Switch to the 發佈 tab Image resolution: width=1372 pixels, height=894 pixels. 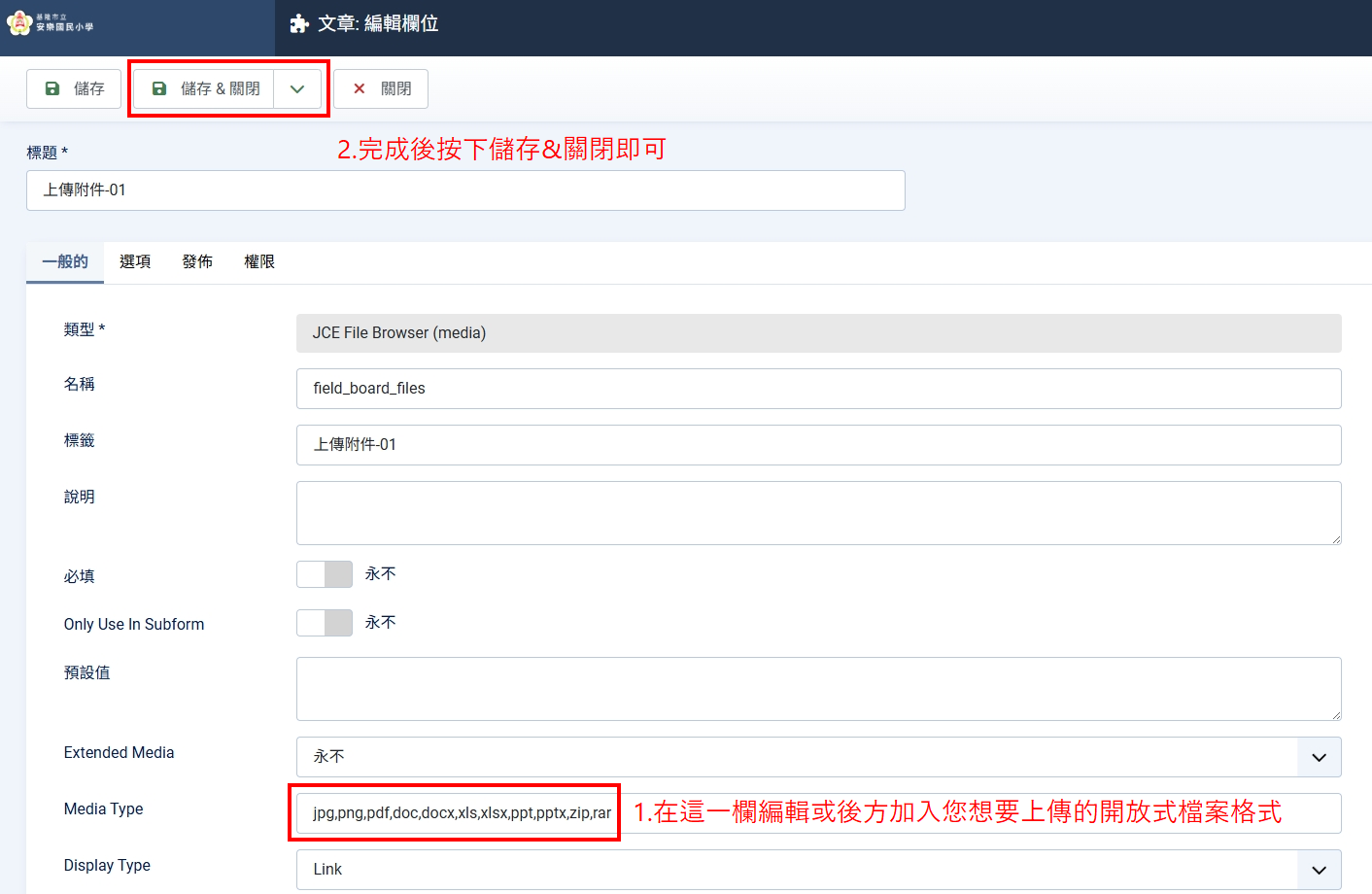click(197, 261)
